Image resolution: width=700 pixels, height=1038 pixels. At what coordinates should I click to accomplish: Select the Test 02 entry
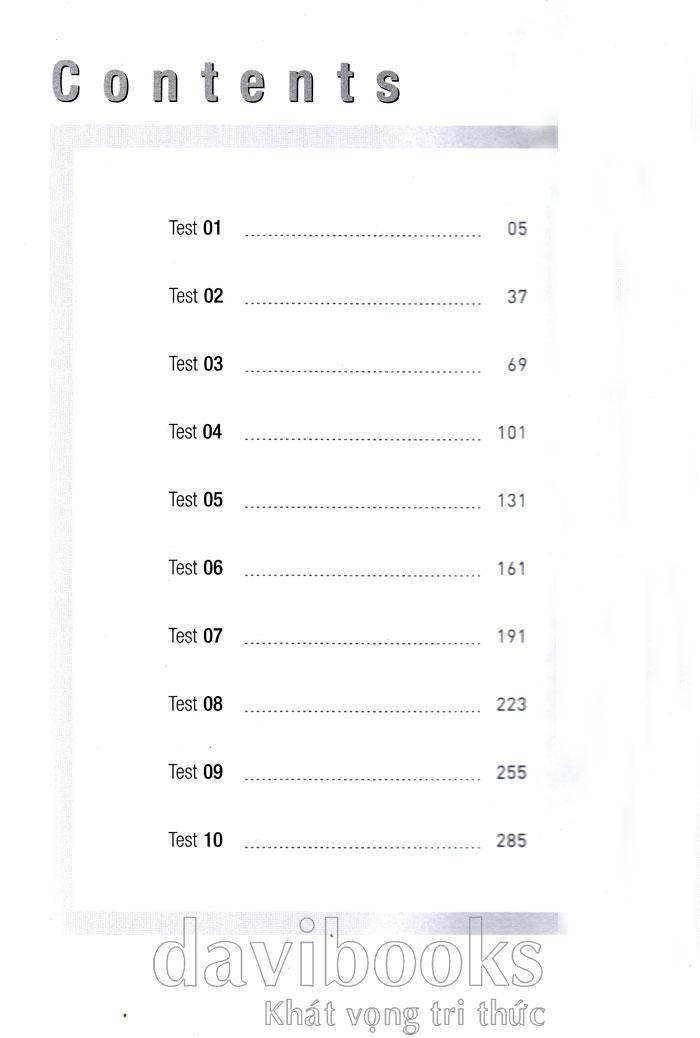pos(195,296)
